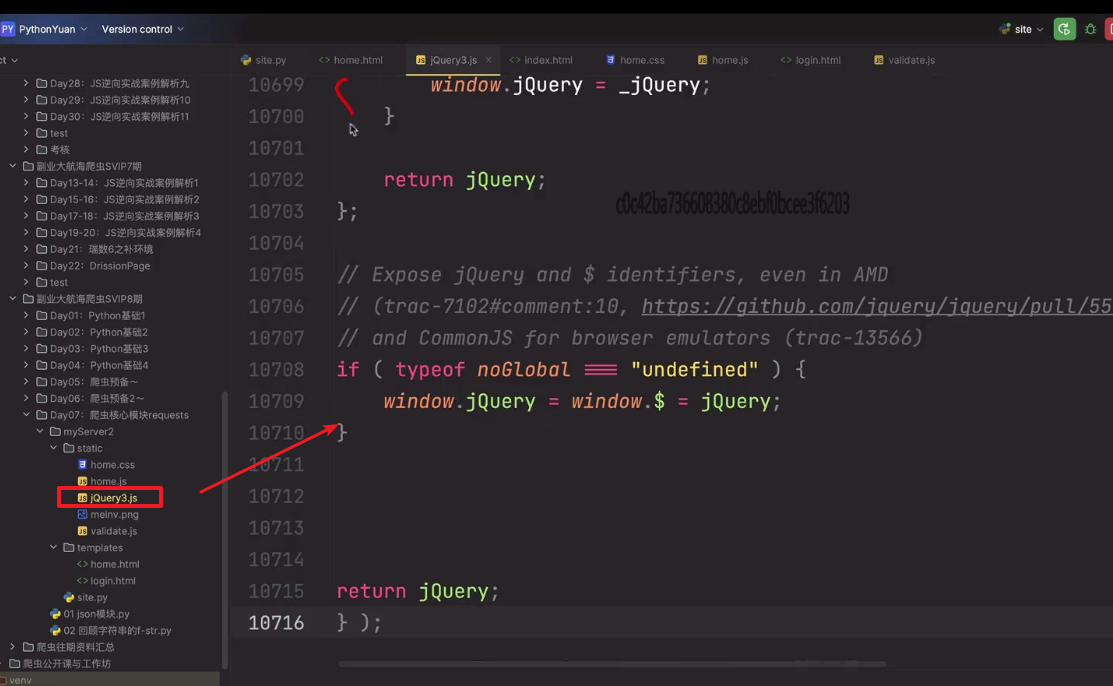Select the Day15-16 folder icon

click(41, 200)
